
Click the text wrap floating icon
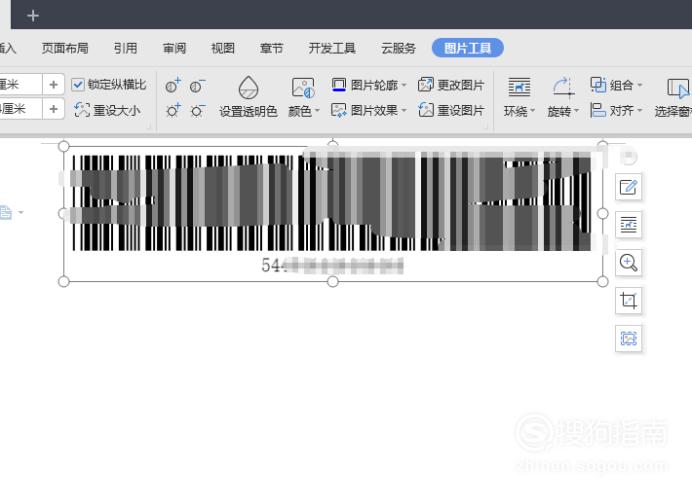628,225
